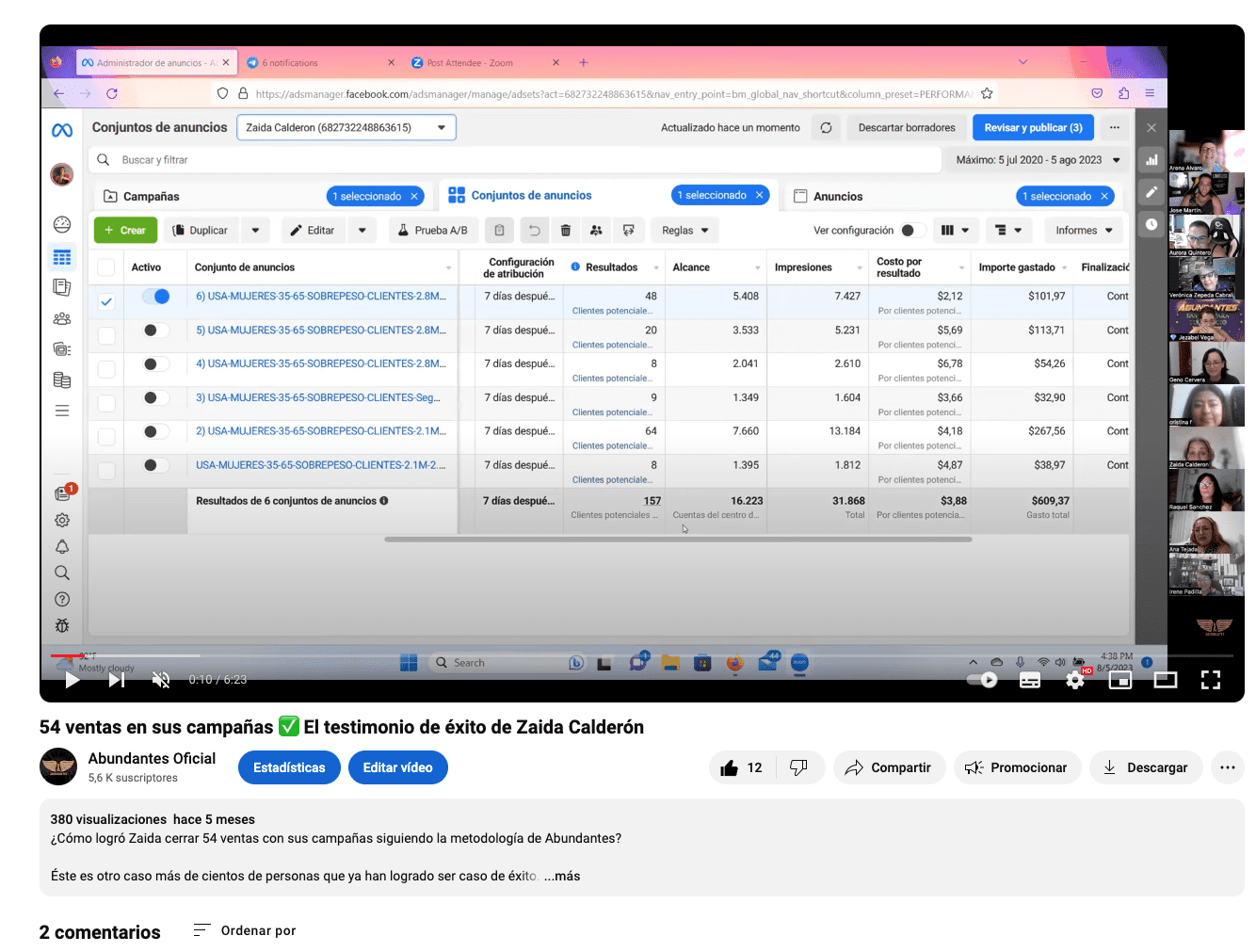Enter fullscreen mode
The height and width of the screenshot is (952, 1256).
pyautogui.click(x=1211, y=680)
